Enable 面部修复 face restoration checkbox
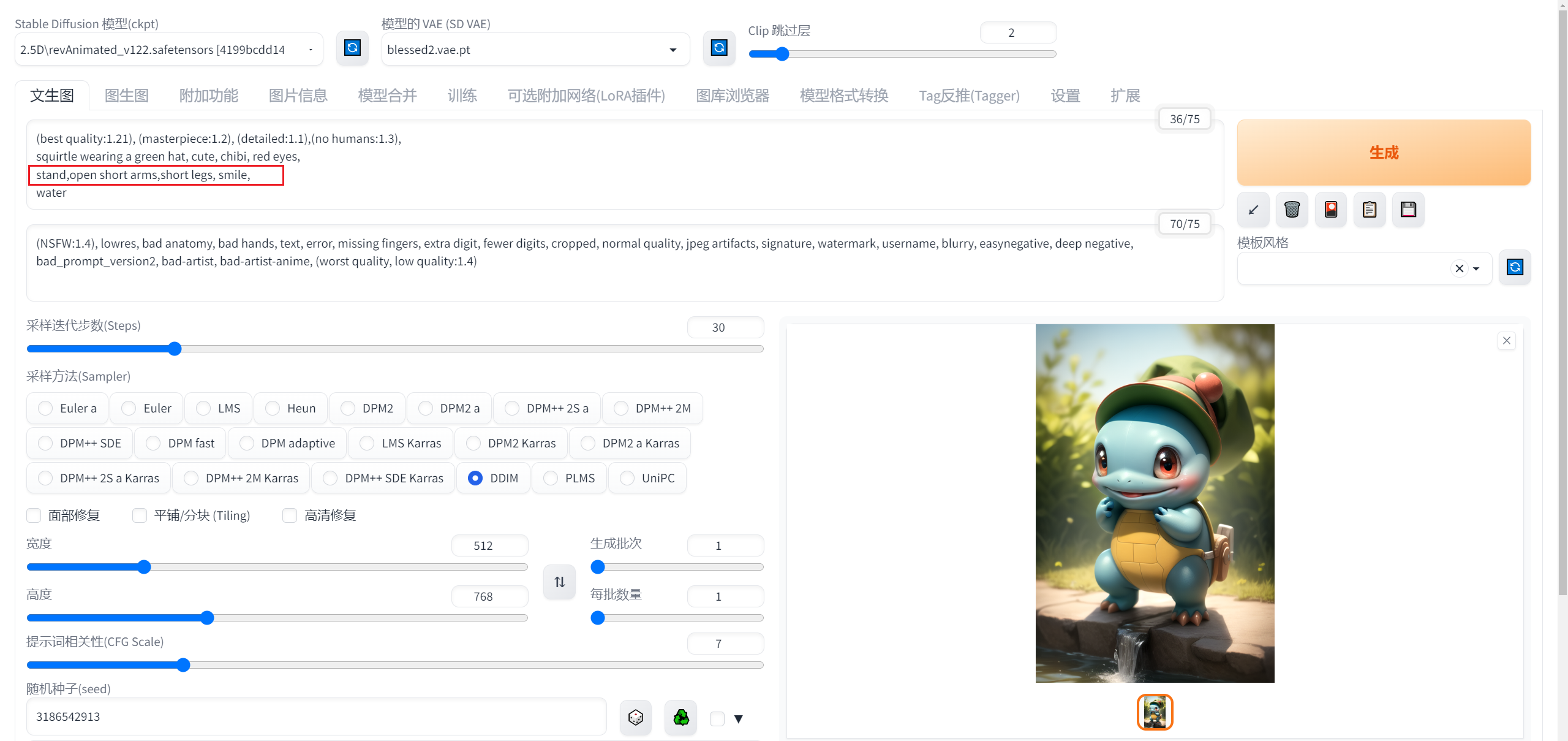This screenshot has height=741, width=1568. (34, 515)
